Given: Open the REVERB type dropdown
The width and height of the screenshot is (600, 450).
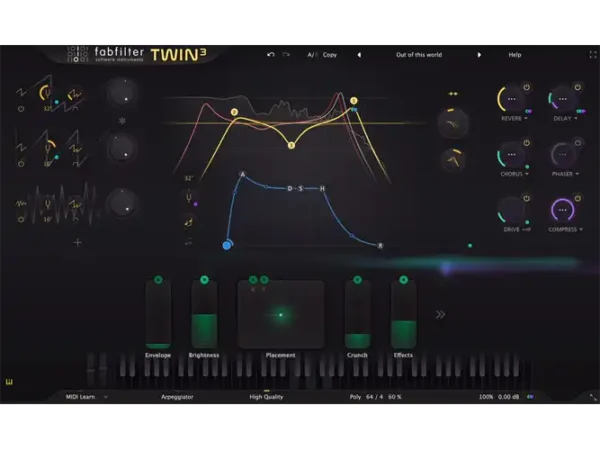Looking at the screenshot, I should point(514,119).
